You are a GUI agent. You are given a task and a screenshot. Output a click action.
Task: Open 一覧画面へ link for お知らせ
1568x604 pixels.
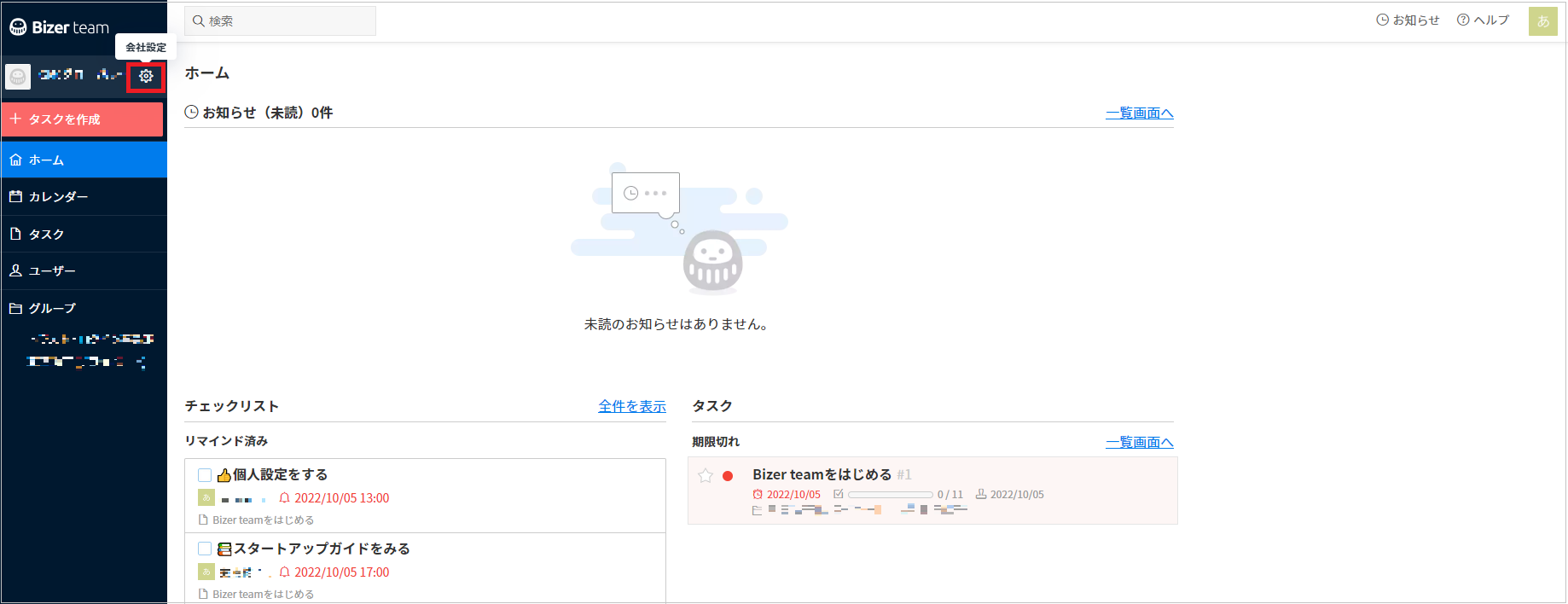(x=1140, y=113)
